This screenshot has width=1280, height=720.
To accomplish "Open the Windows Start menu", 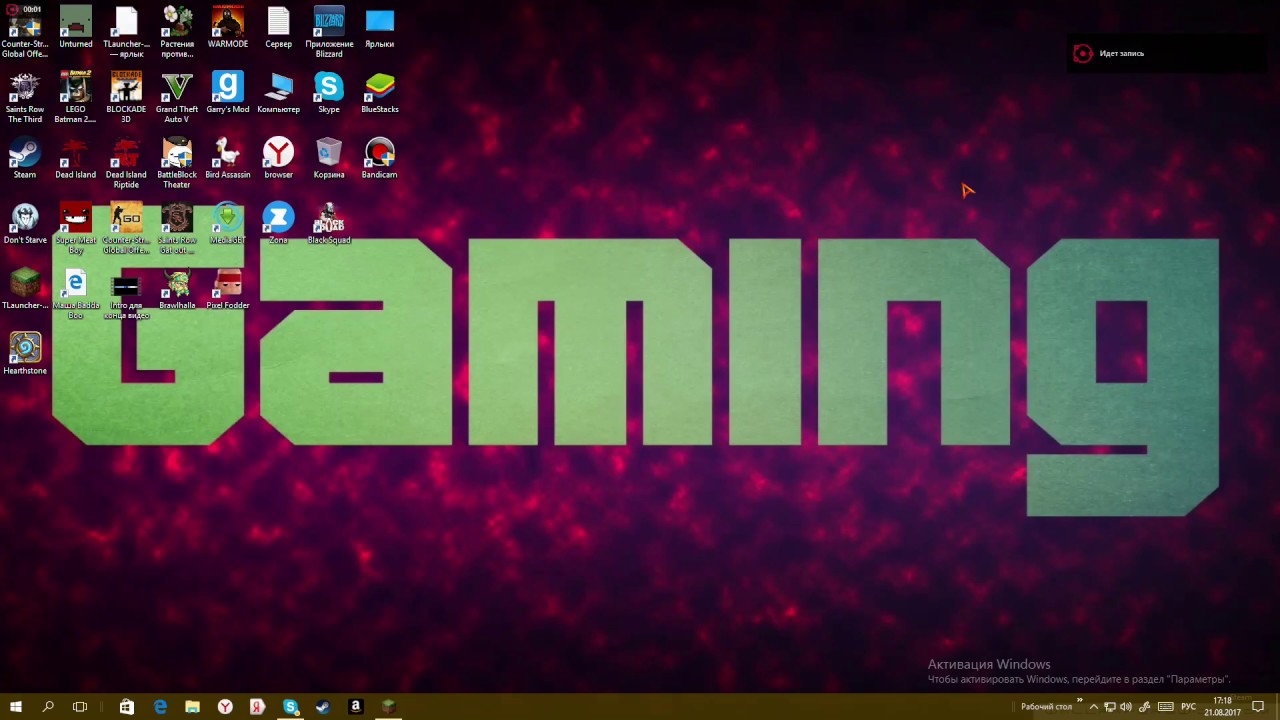I will point(16,707).
